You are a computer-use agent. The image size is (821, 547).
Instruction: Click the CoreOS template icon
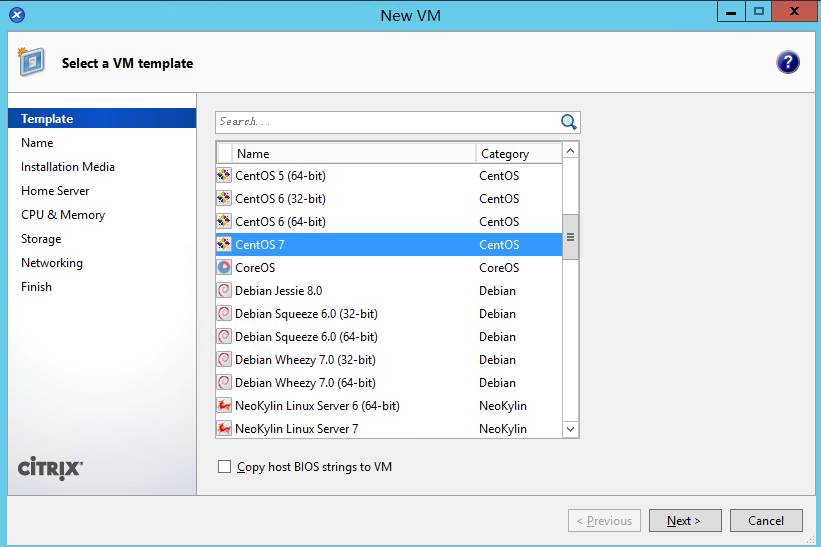[224, 267]
